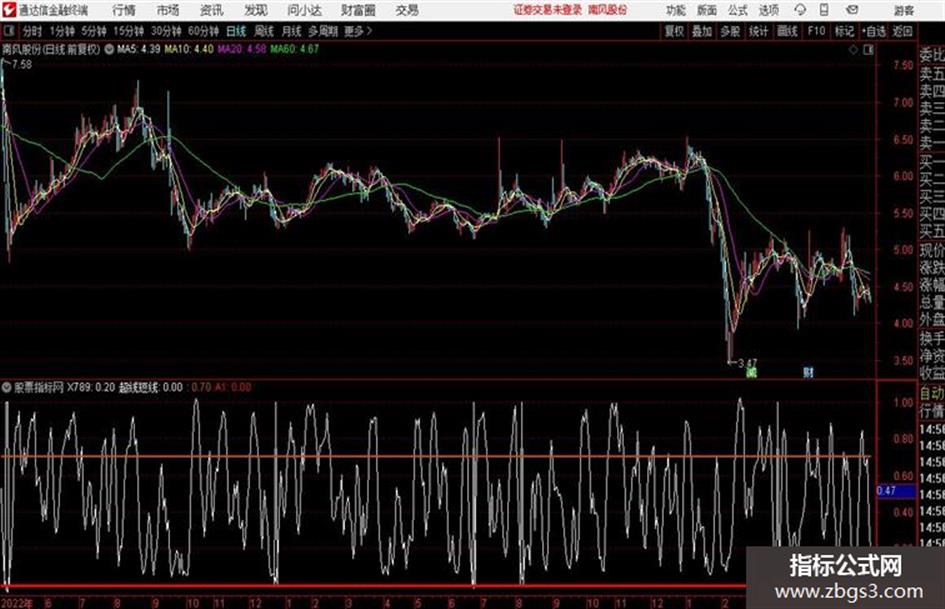Click the red 南风股份 stock name link

(x=608, y=10)
